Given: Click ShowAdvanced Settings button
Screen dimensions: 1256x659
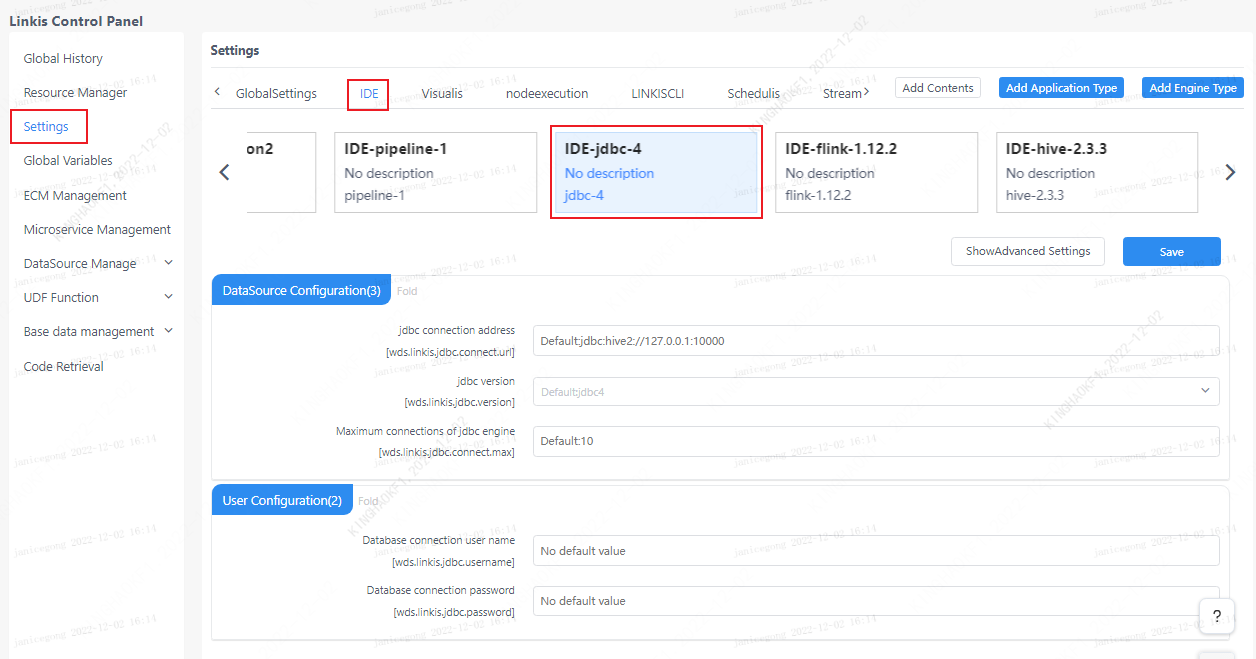Looking at the screenshot, I should (x=1027, y=252).
